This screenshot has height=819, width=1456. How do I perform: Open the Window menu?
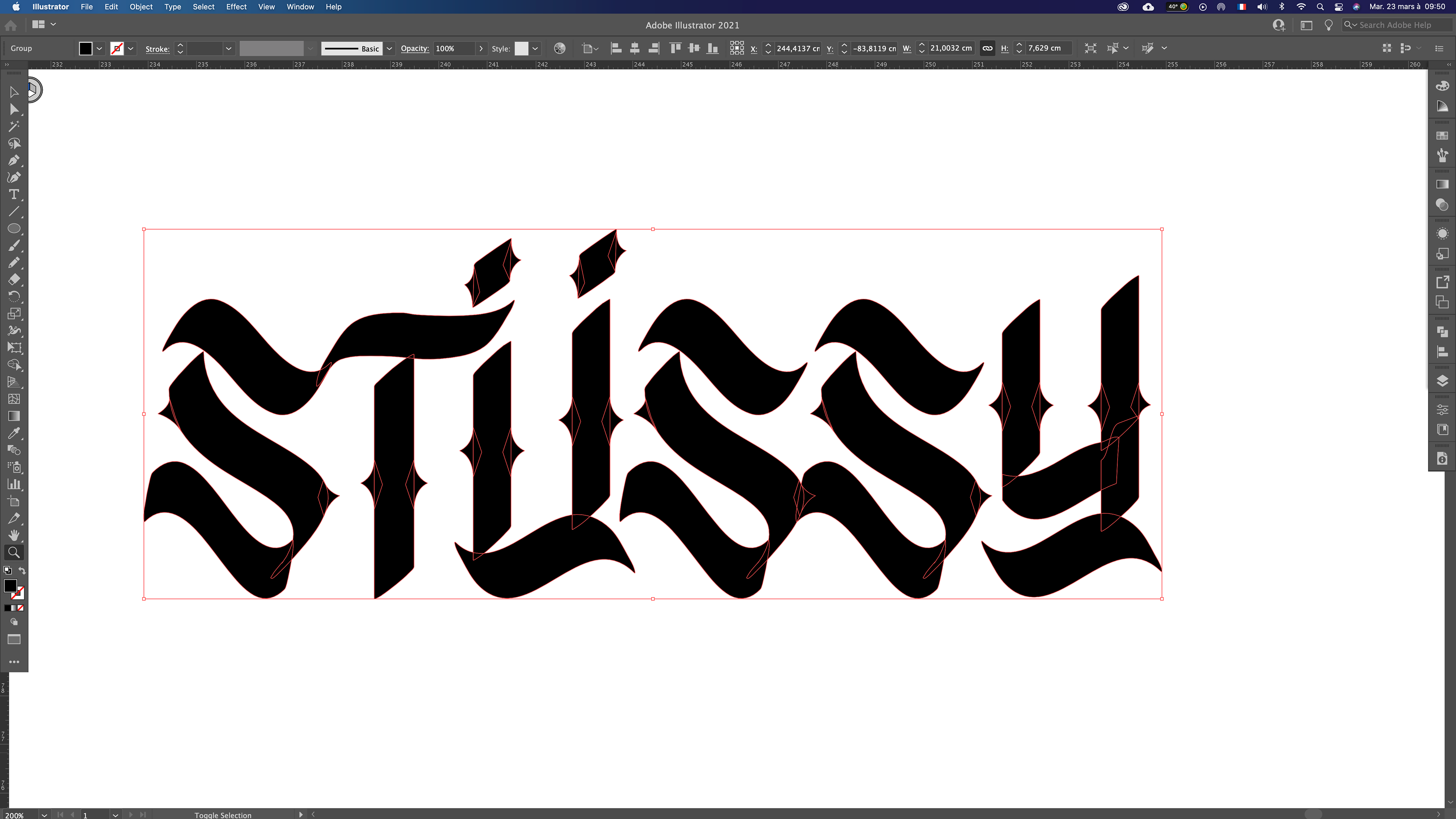tap(300, 7)
